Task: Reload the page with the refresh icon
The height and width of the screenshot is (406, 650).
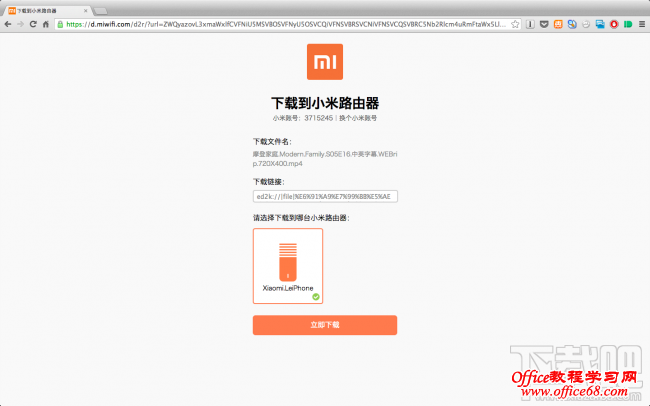Action: click(x=33, y=24)
